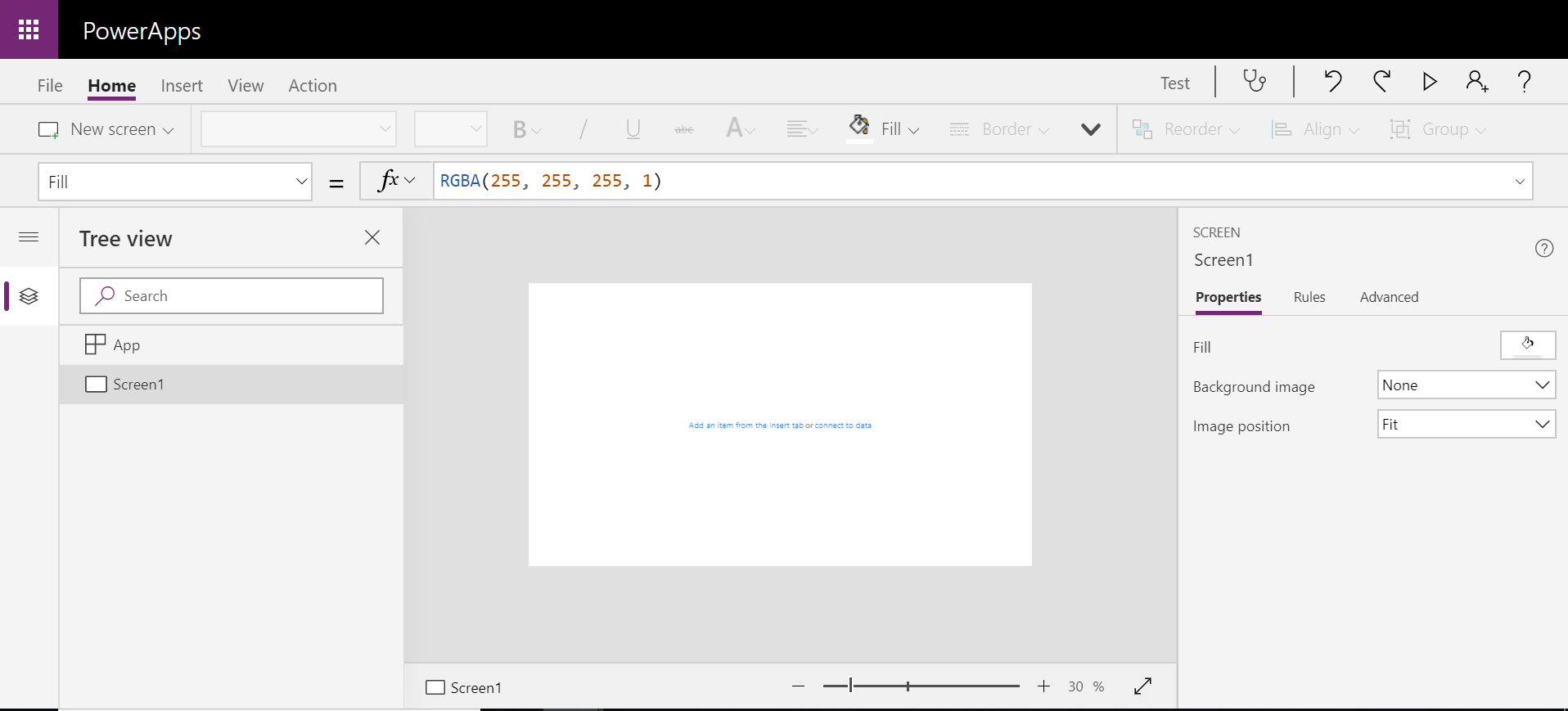1568x711 pixels.
Task: Open the share user icon
Action: [x=1476, y=81]
